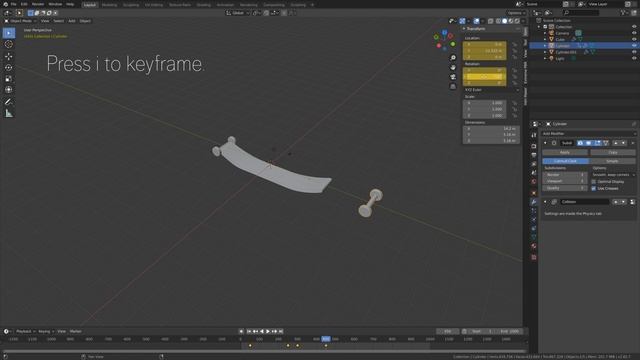Hide Cylinder.001 in the outliner
The width and height of the screenshot is (640, 360).
(x=634, y=52)
